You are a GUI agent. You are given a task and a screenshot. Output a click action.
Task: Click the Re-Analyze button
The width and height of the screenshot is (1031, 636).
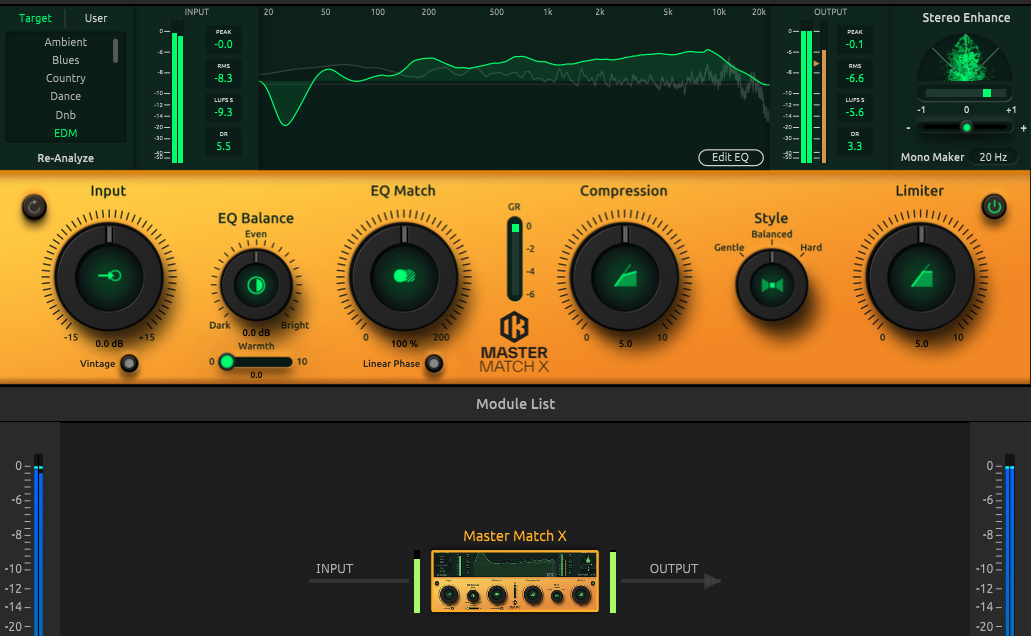point(66,158)
